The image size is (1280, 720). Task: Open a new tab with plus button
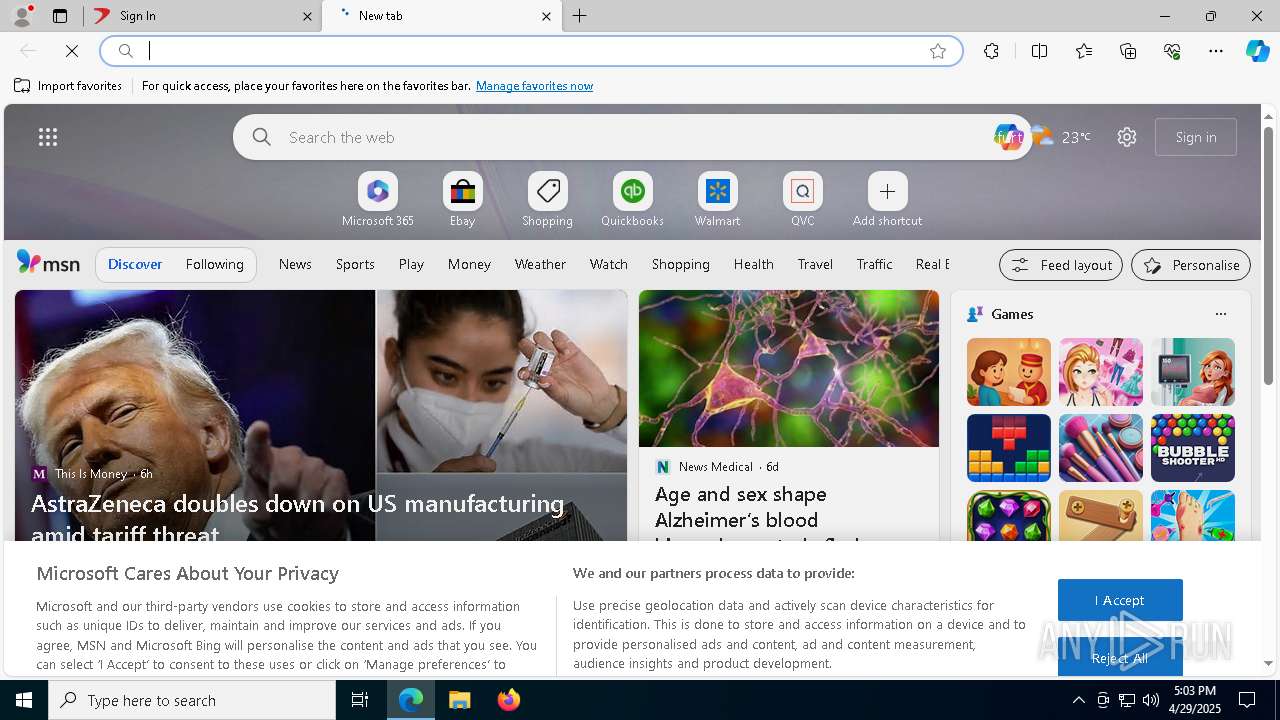point(580,16)
